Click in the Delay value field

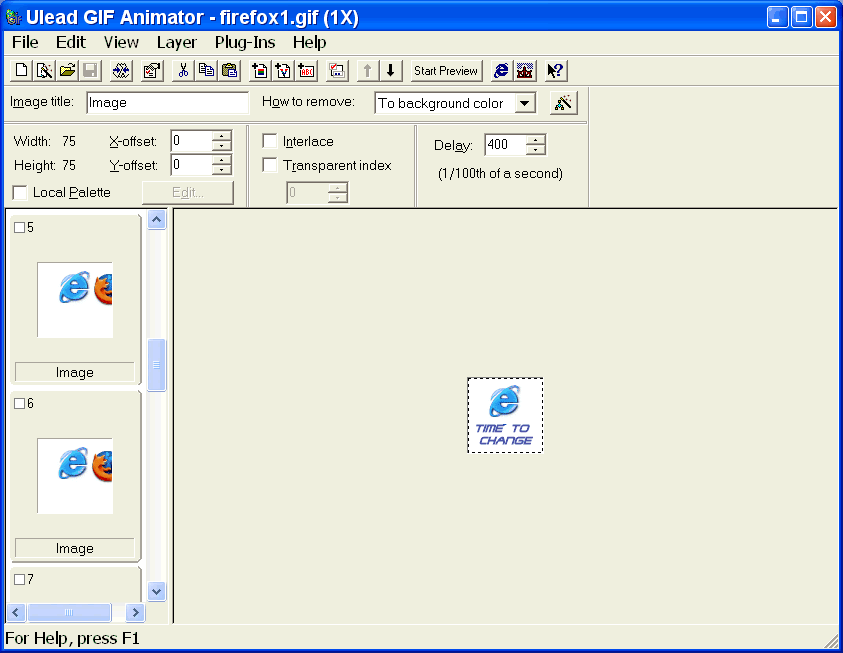click(x=505, y=145)
